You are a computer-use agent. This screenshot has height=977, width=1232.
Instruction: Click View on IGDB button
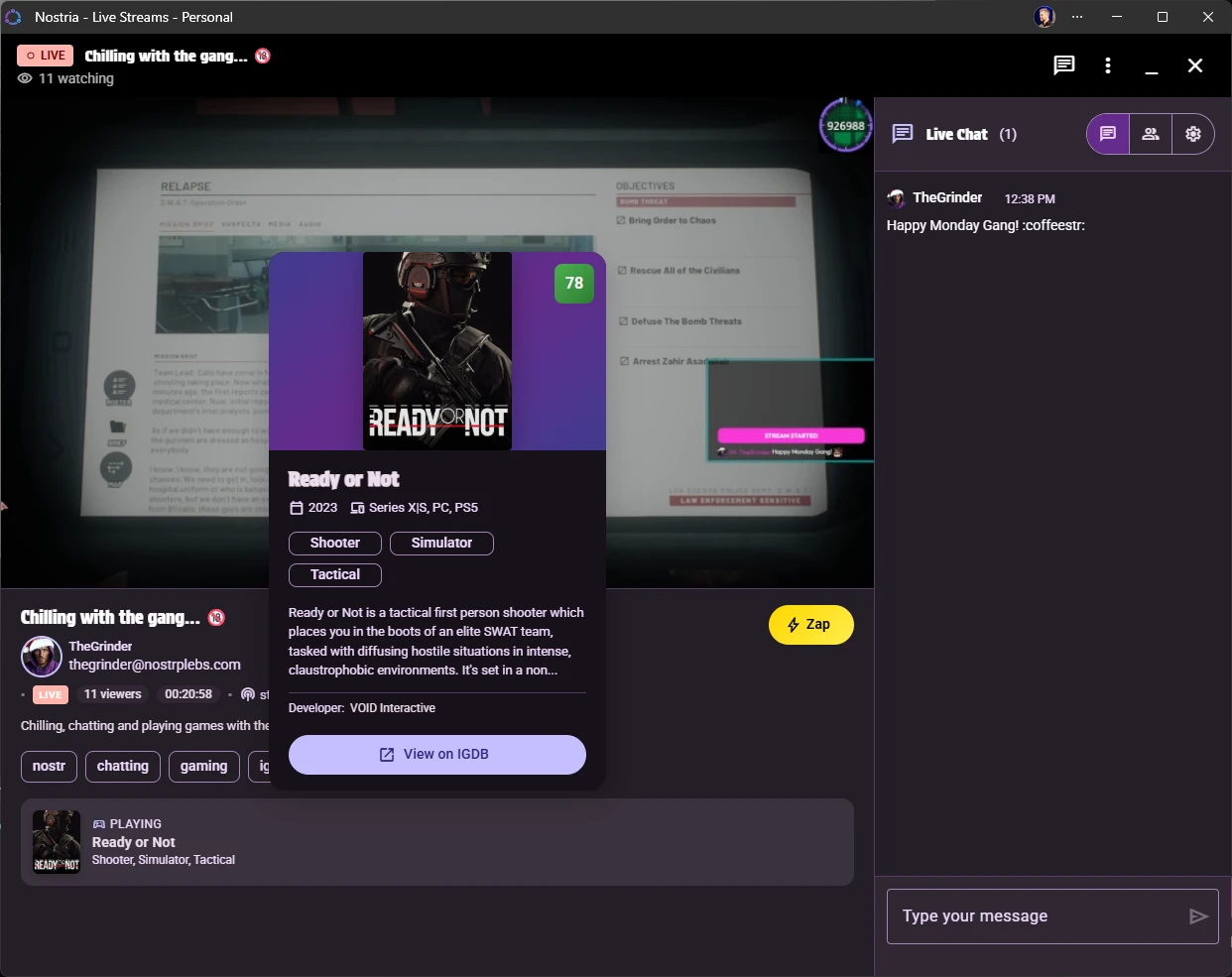436,755
